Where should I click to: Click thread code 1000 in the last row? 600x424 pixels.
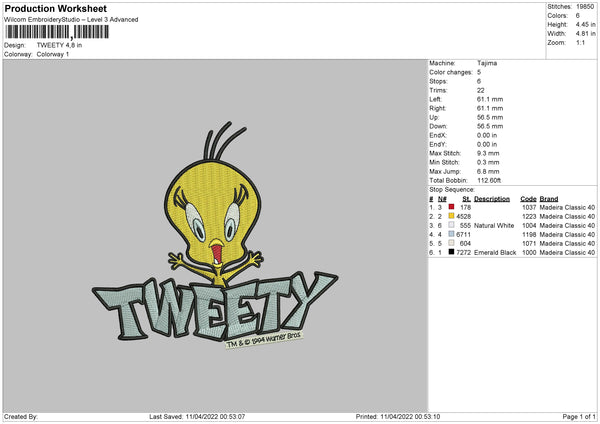coord(529,253)
